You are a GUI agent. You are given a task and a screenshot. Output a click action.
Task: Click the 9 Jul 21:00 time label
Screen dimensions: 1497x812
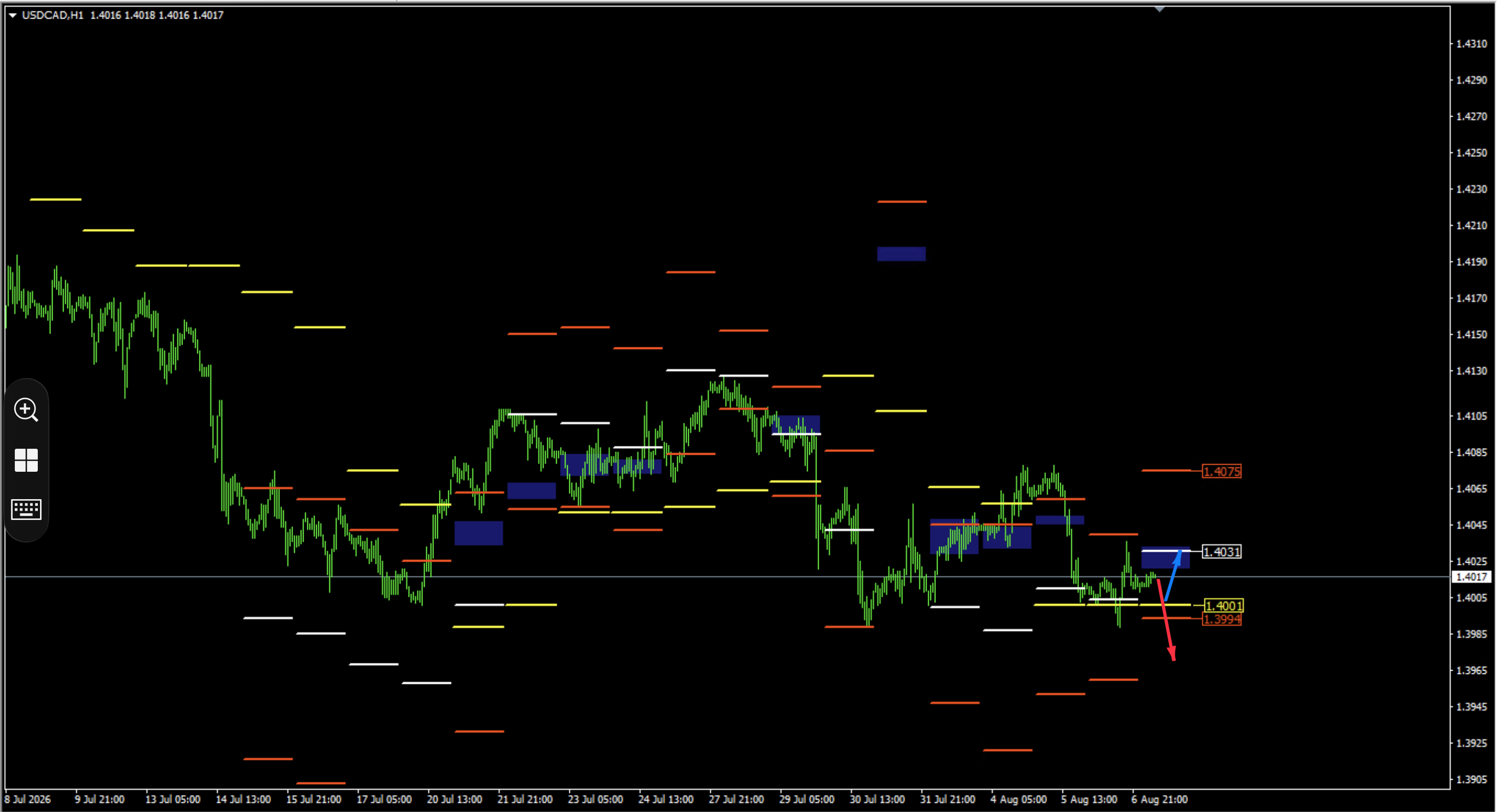[x=99, y=800]
